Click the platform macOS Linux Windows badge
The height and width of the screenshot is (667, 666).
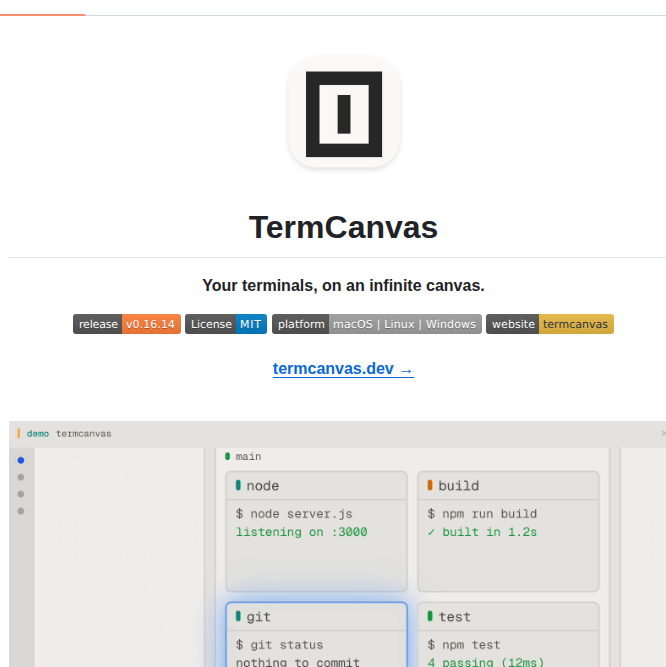(377, 324)
